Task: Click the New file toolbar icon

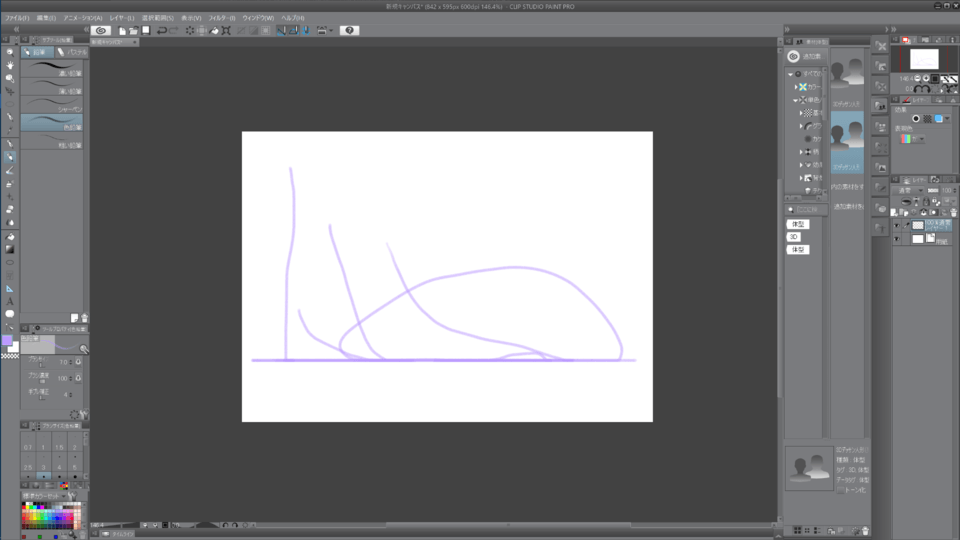Action: point(122,31)
